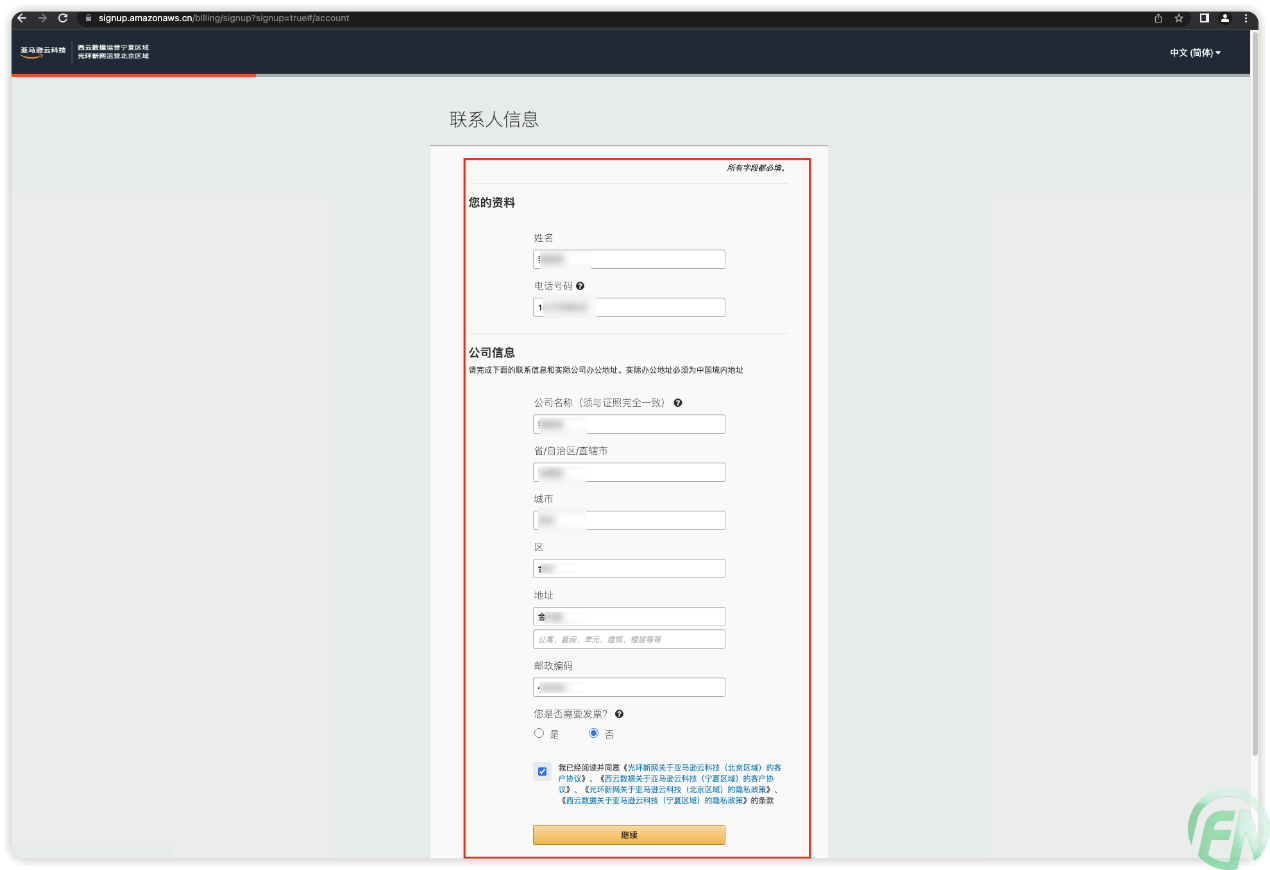Screen dimensions: 1270x870
Task: Click the browser address bar URL
Action: (224, 18)
